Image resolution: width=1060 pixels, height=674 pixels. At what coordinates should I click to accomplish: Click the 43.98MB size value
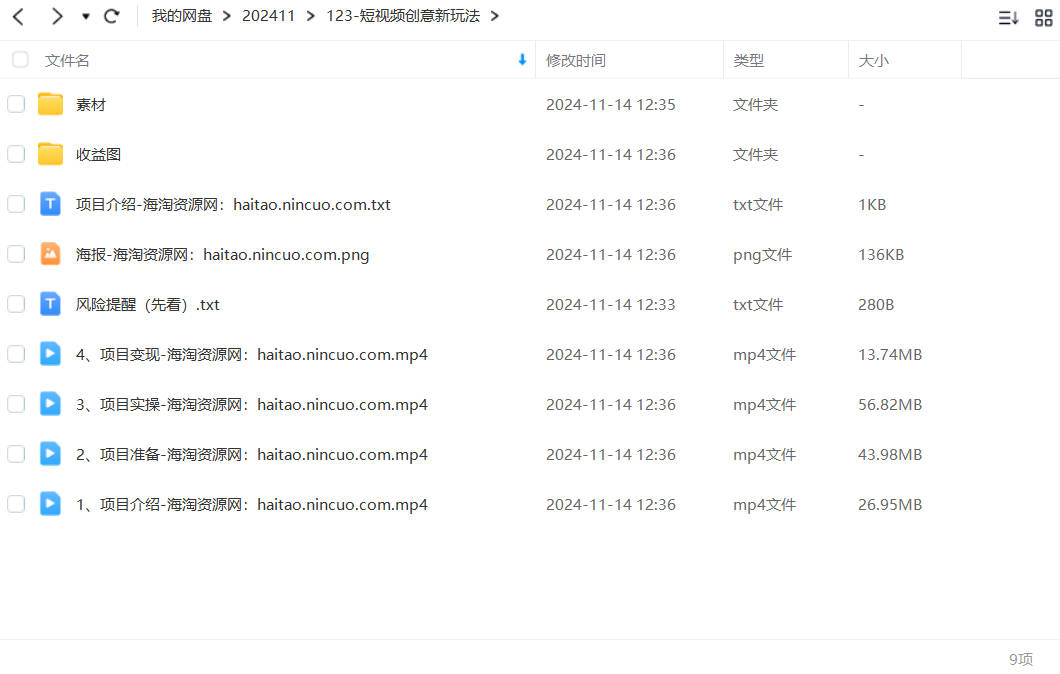click(890, 455)
